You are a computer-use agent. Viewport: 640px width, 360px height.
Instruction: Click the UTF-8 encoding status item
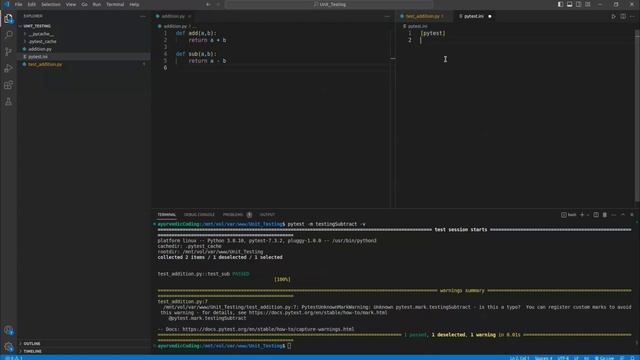pos(563,358)
